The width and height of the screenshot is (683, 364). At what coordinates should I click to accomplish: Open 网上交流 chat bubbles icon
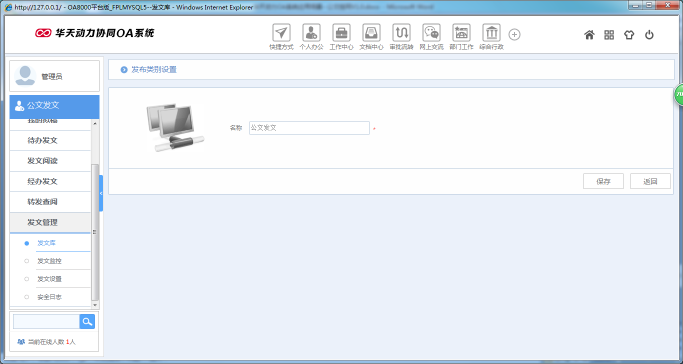click(431, 33)
